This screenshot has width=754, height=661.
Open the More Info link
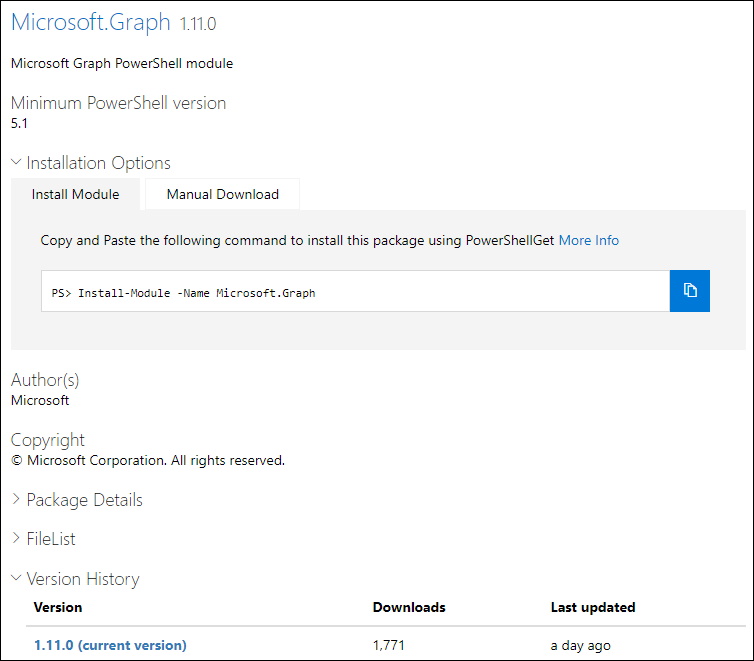click(x=589, y=240)
